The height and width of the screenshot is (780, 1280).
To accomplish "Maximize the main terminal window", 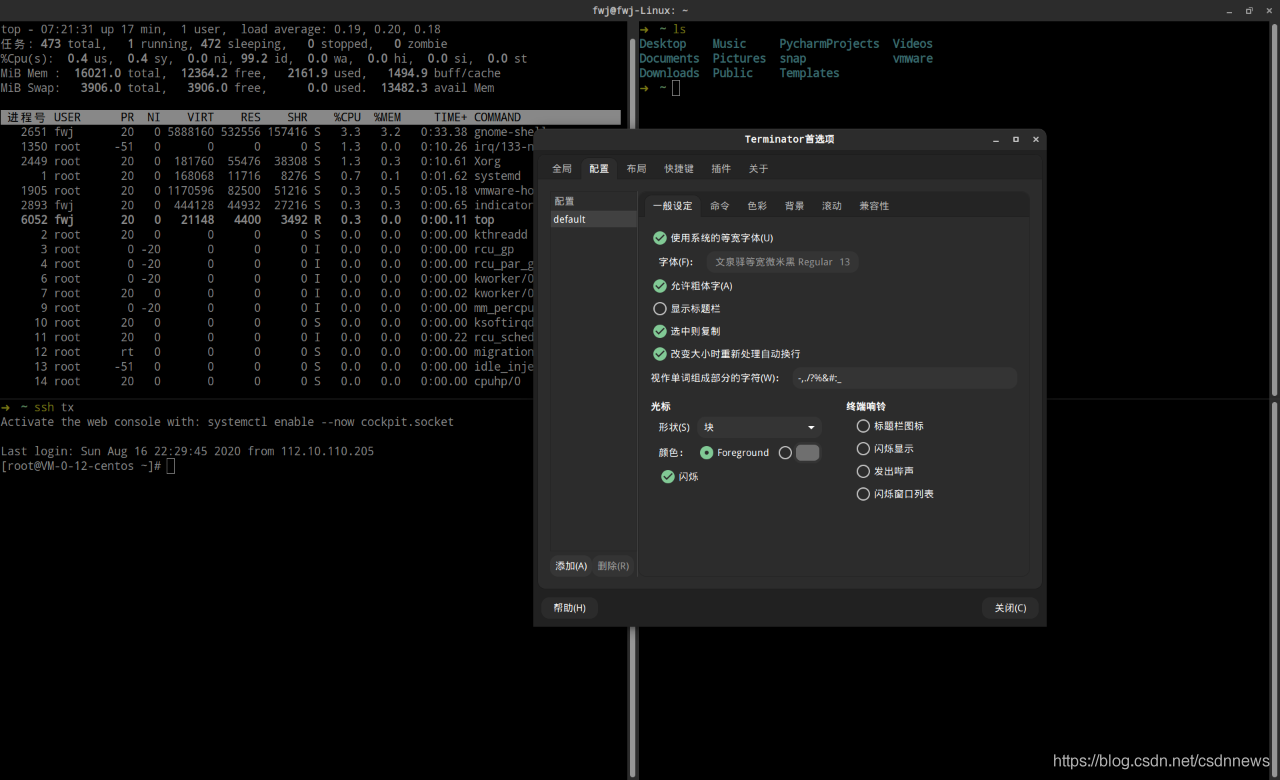I will click(1249, 10).
